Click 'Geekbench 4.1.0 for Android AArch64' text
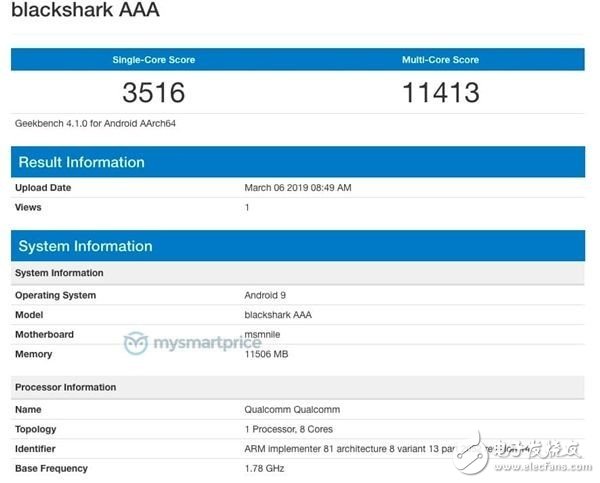Screen dimensions: 600x483 coord(95,124)
